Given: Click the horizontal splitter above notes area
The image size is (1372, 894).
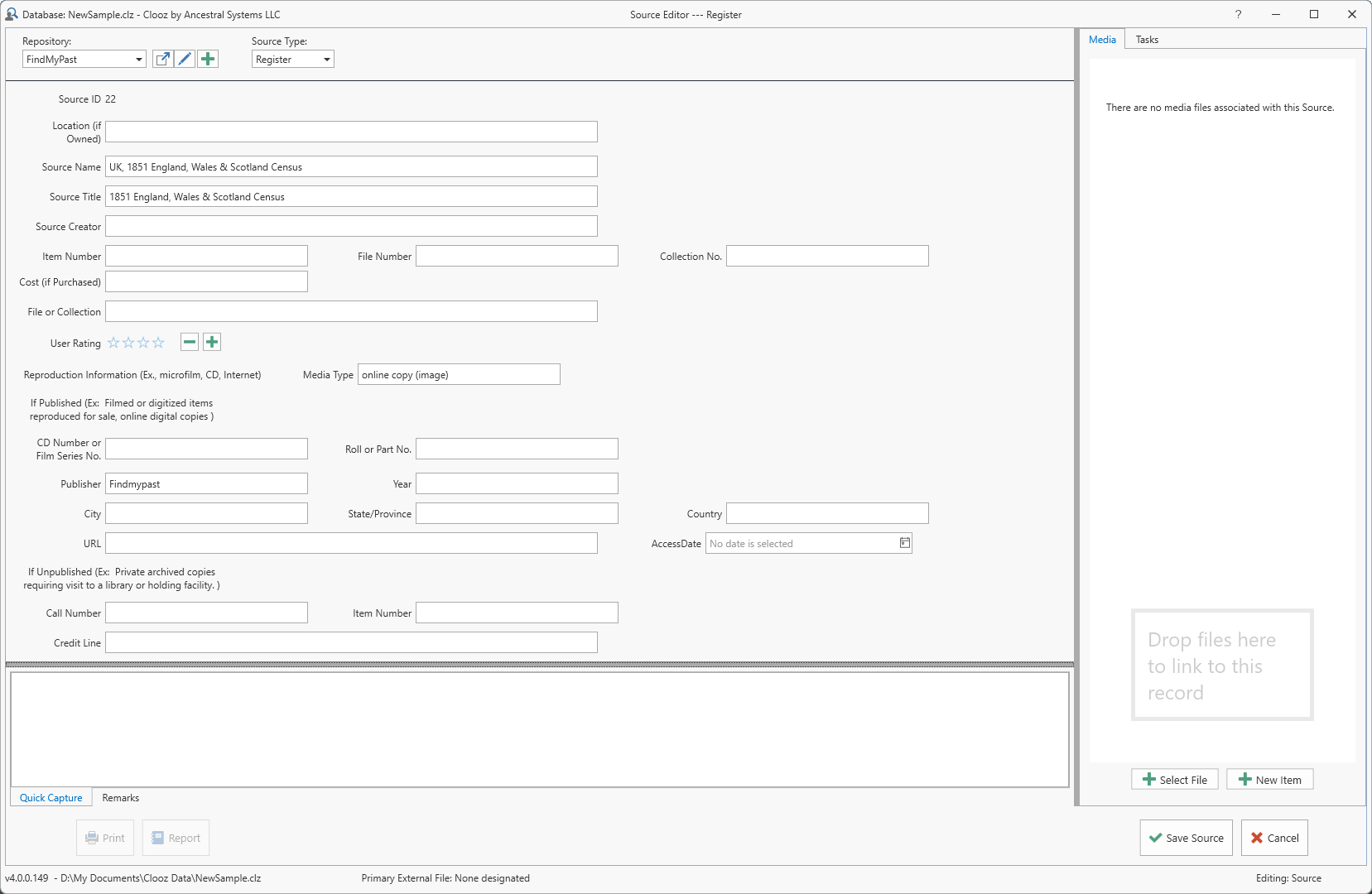Looking at the screenshot, I should [x=539, y=664].
